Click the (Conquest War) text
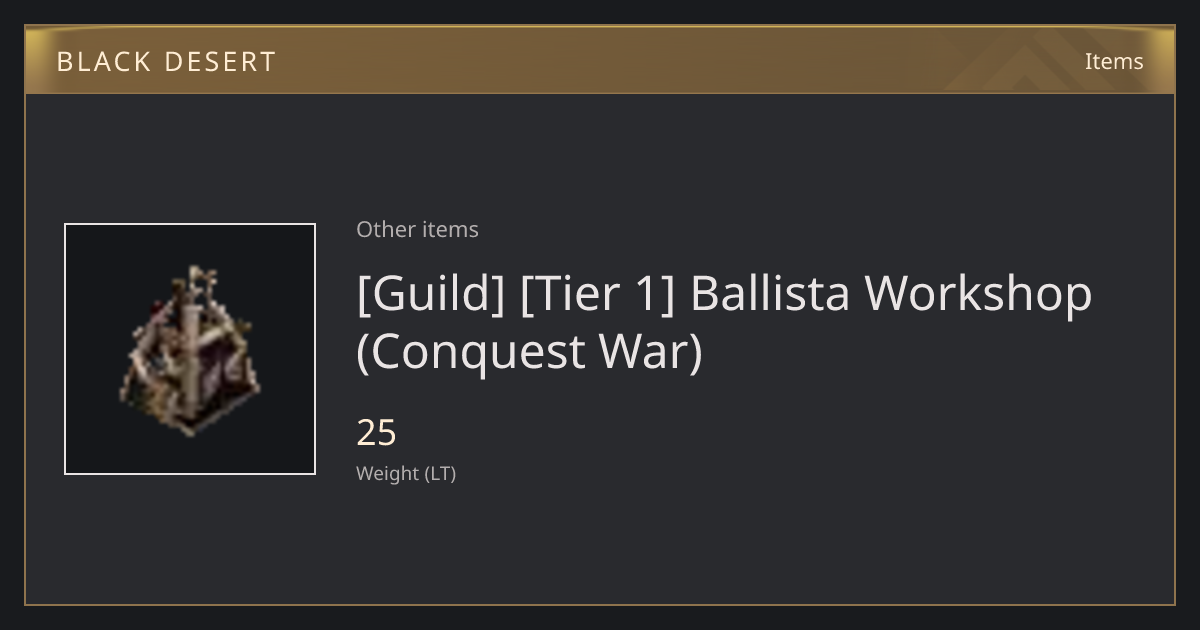 [x=530, y=352]
